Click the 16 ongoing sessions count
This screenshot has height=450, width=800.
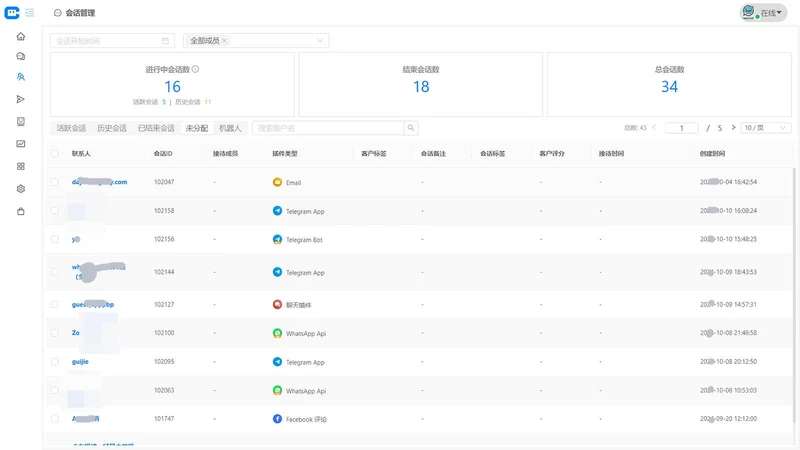pyautogui.click(x=172, y=87)
